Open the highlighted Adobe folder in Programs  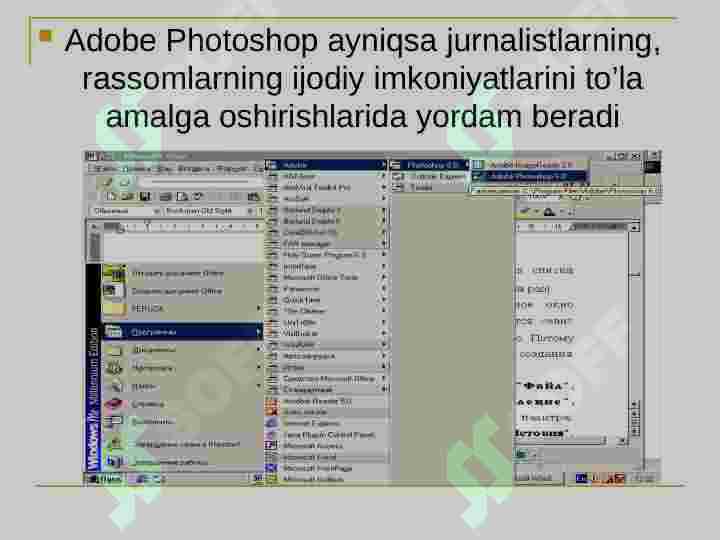click(327, 164)
